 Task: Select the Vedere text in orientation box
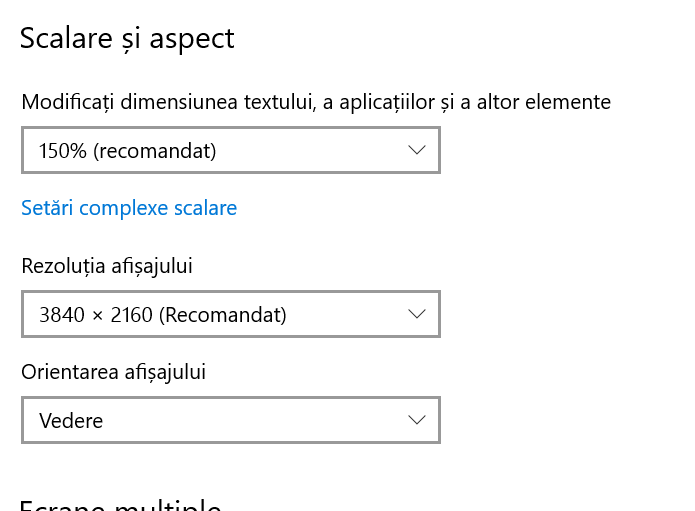71,421
